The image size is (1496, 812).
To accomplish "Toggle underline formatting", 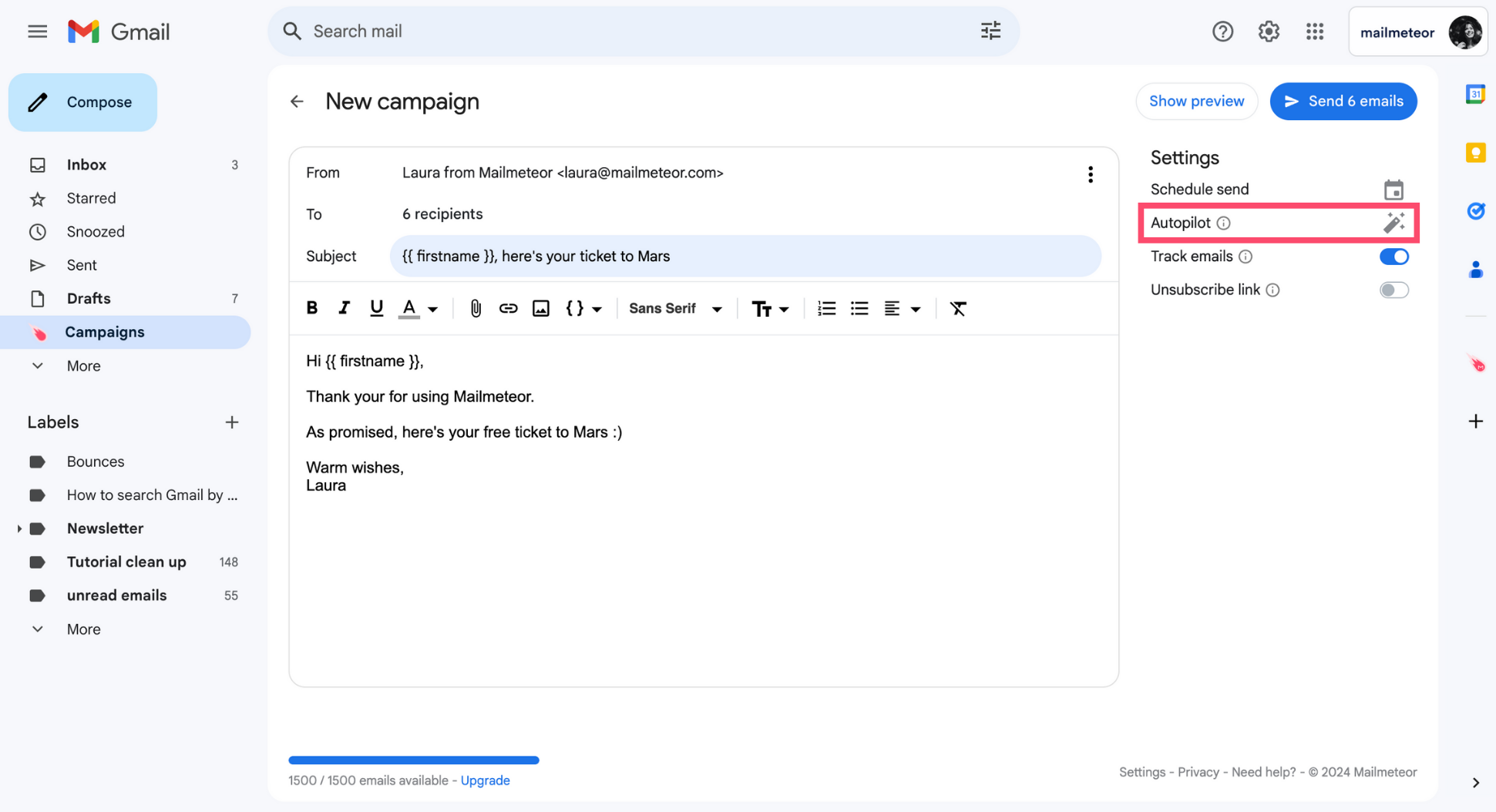I will pyautogui.click(x=376, y=308).
